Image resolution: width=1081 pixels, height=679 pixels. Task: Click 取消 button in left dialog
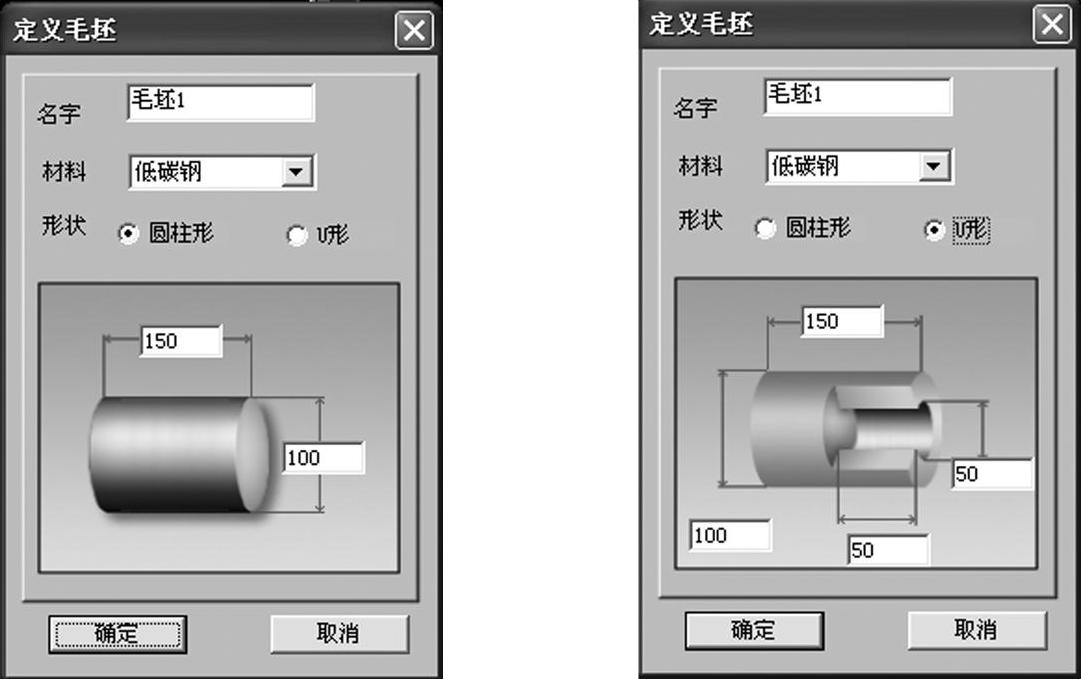[x=339, y=634]
